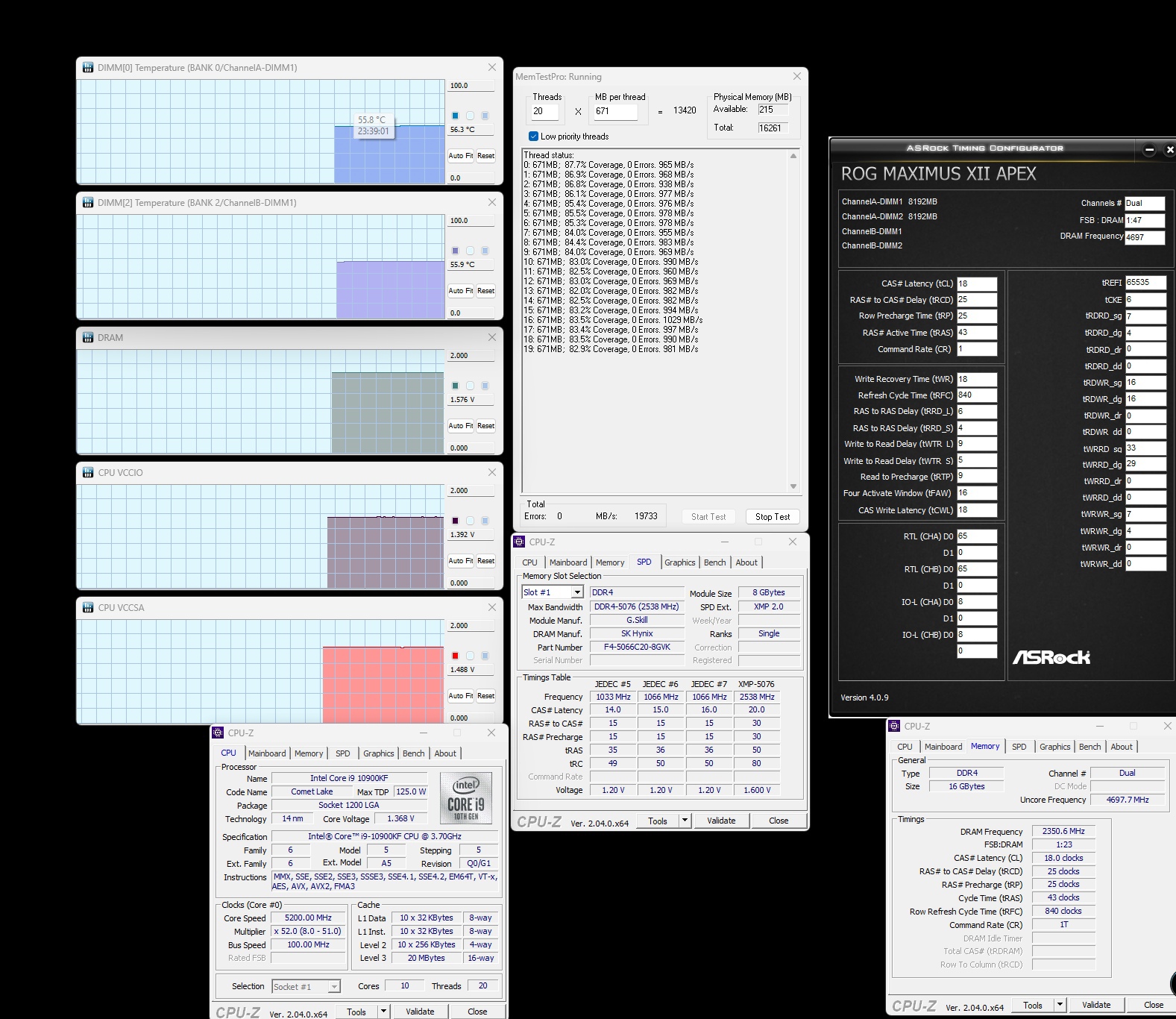Toggle the Low priority threads checkbox
Image resolution: width=1176 pixels, height=1019 pixels.
pos(533,137)
